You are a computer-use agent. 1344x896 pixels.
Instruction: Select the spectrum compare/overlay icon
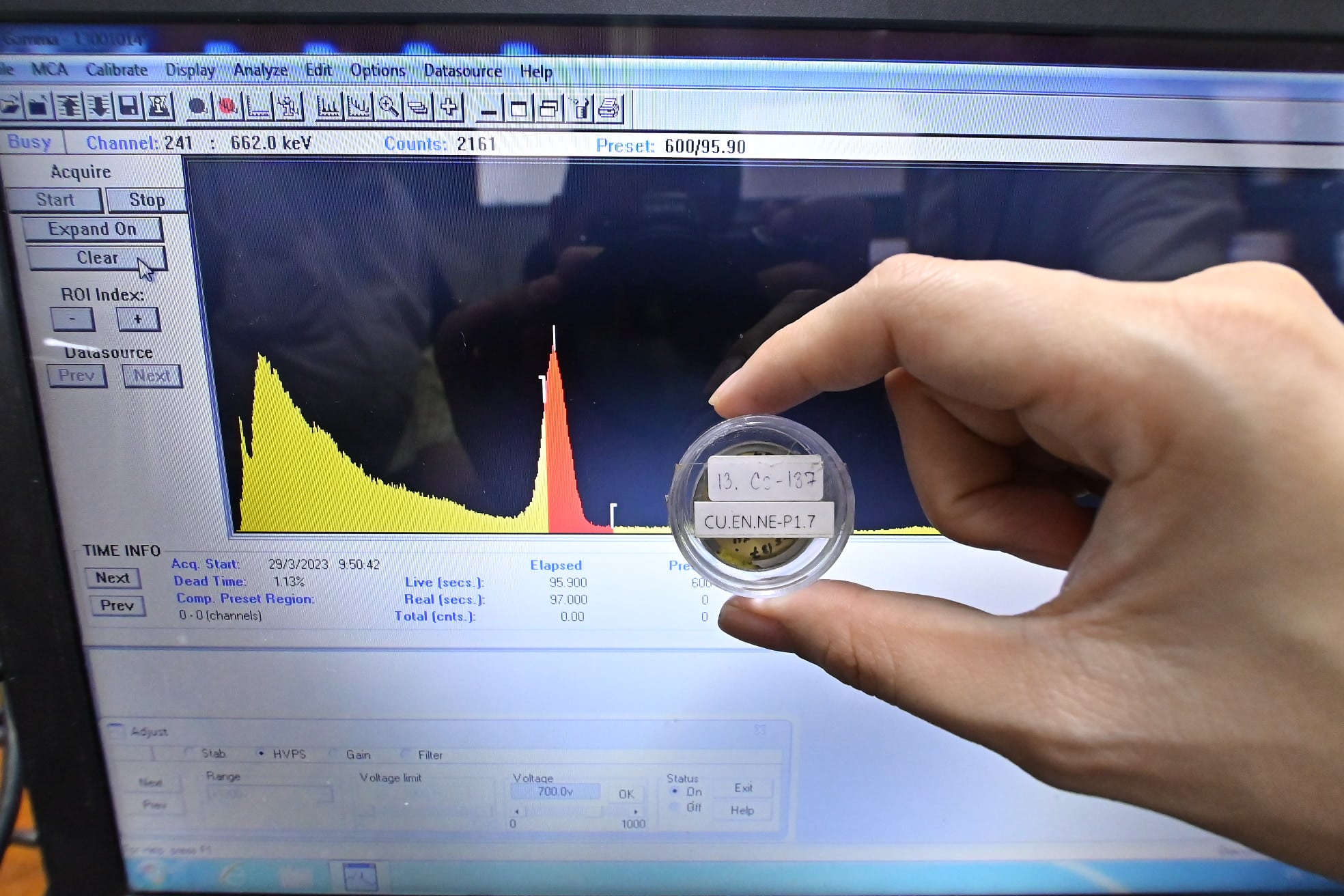click(x=417, y=107)
